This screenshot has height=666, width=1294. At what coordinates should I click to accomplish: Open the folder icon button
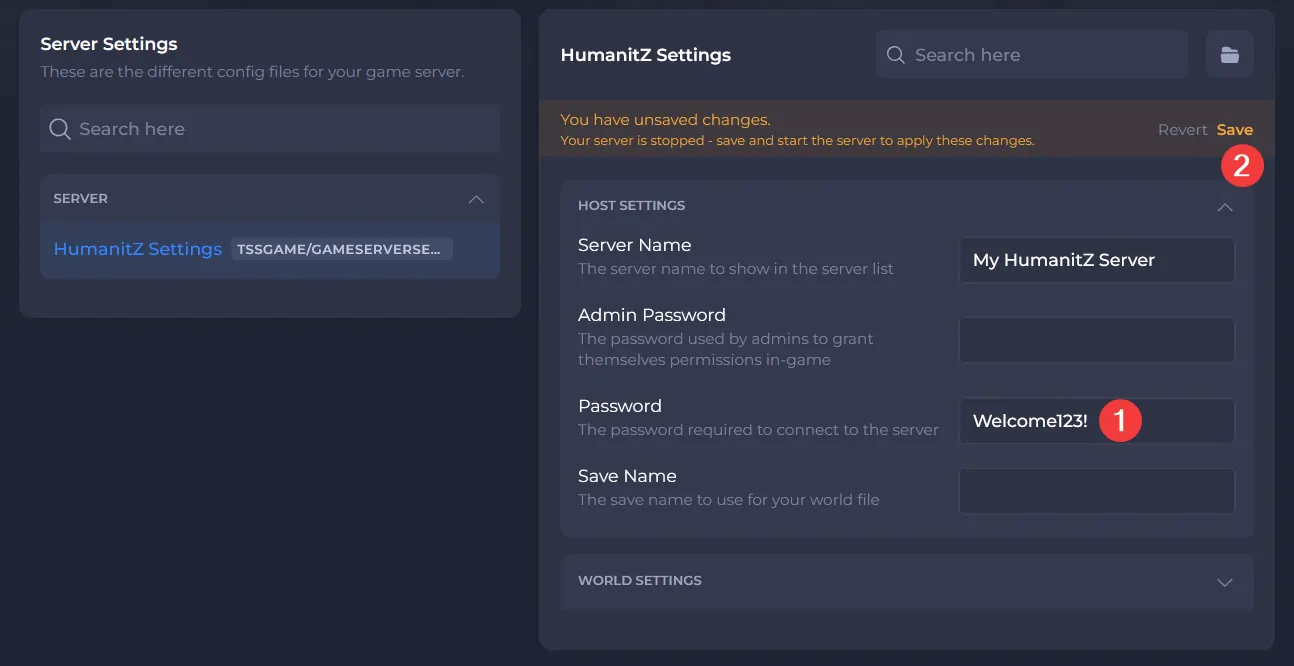(1230, 54)
